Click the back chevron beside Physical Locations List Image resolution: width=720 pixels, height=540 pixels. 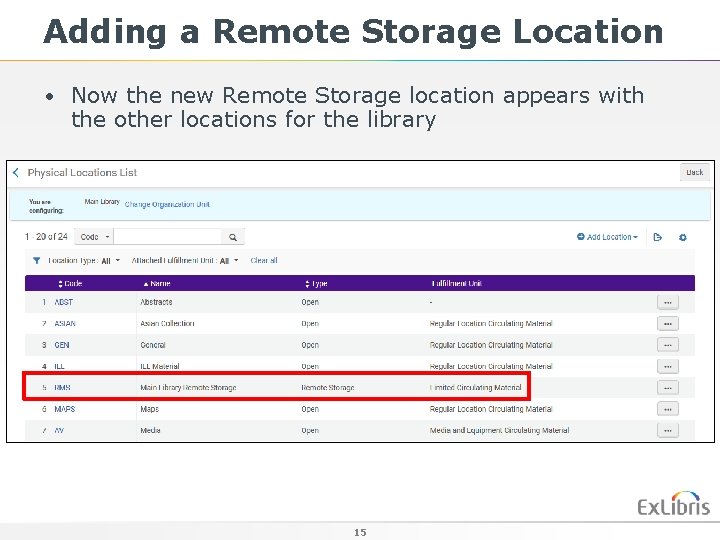(16, 173)
